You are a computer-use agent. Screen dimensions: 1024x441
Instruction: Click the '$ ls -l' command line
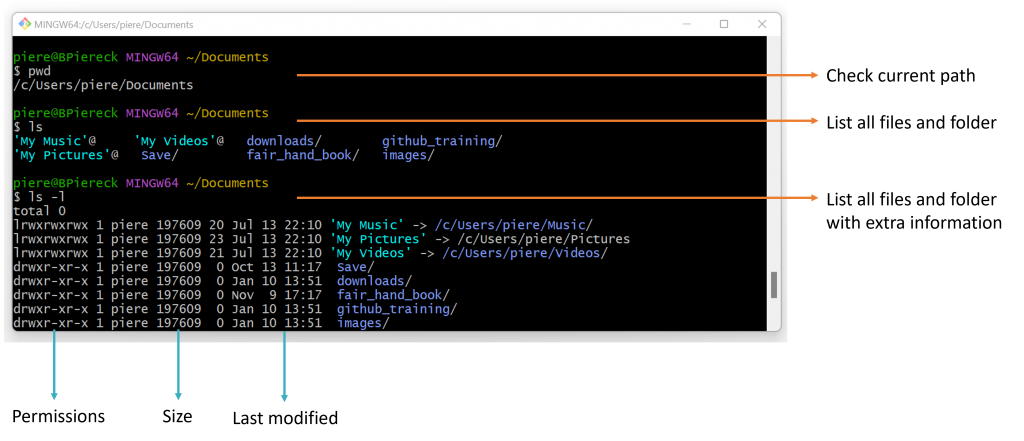click(x=39, y=198)
